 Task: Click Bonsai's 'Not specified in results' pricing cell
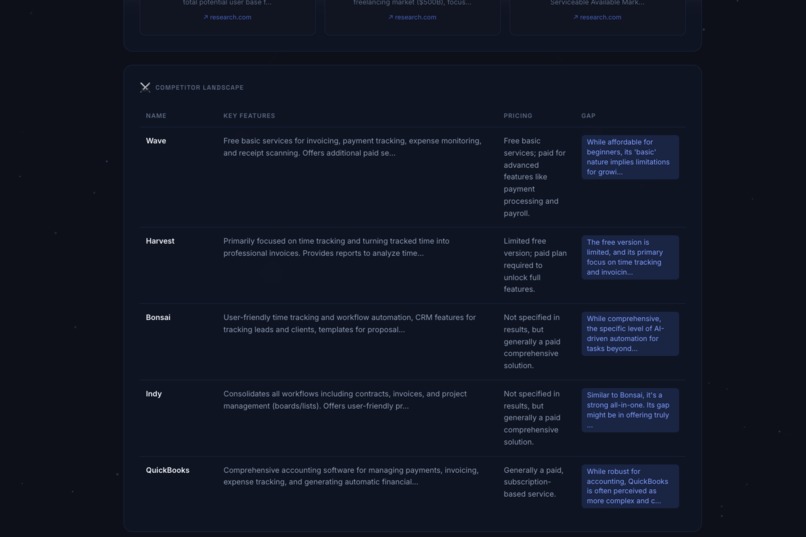tap(532, 342)
